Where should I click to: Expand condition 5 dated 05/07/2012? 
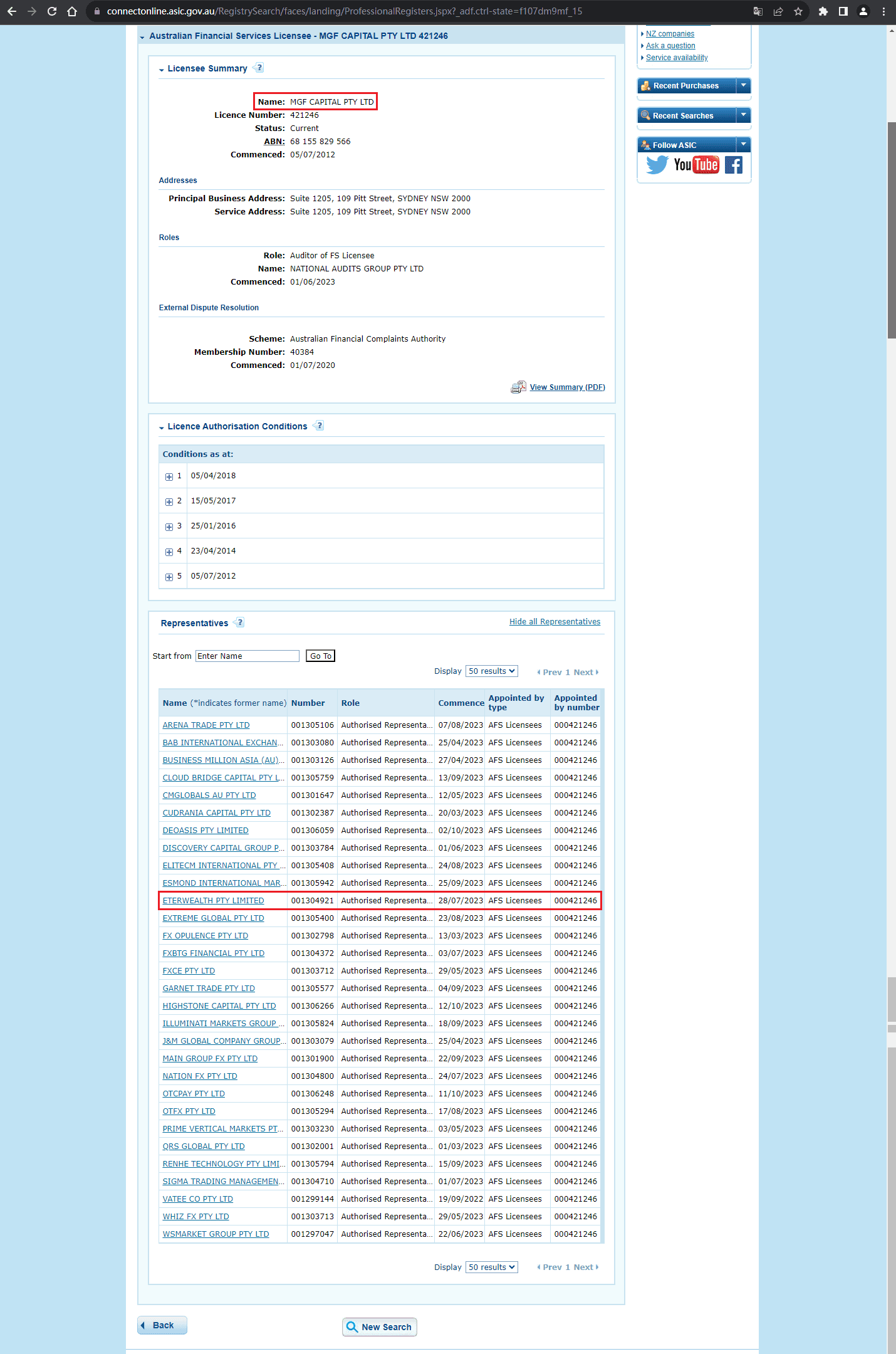169,577
